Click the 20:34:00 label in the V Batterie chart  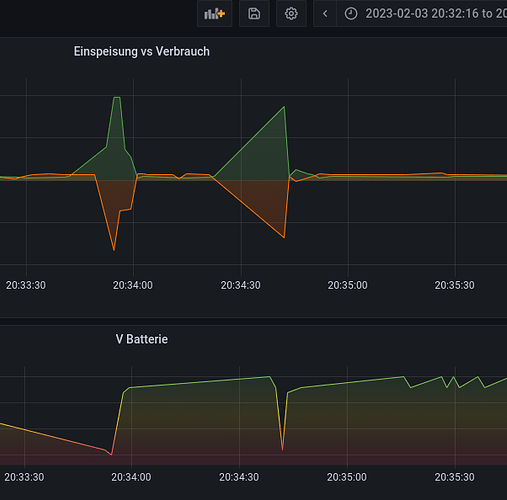[131, 477]
